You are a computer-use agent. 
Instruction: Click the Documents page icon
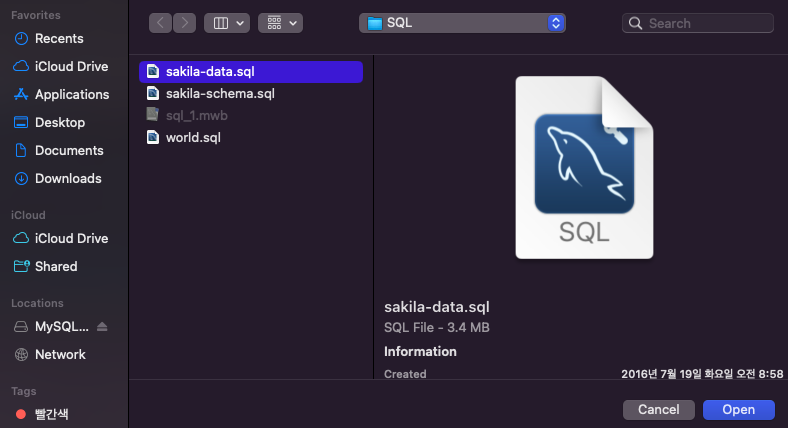(x=21, y=150)
